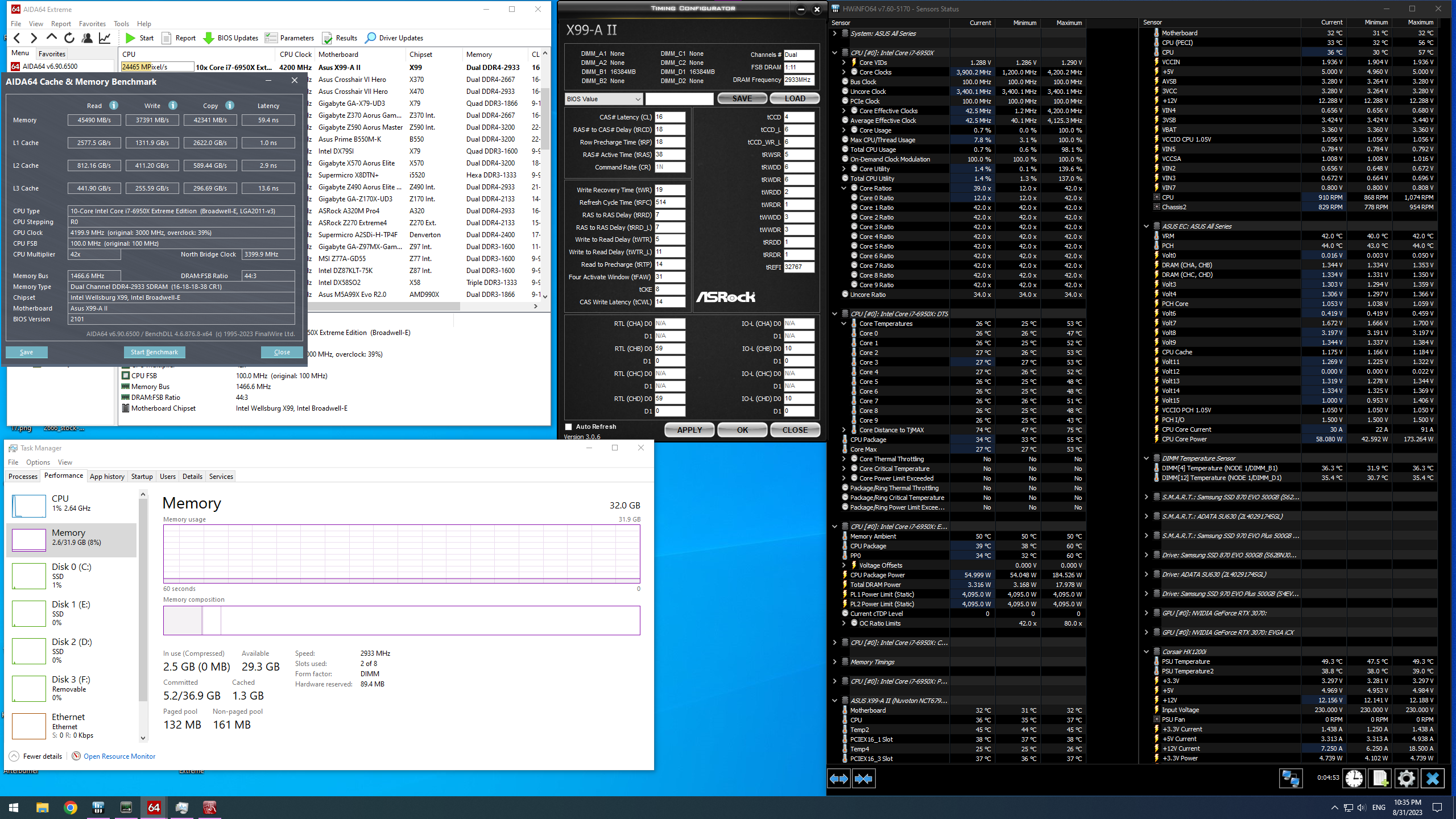Collapse the Core Ratios tree node

click(844, 188)
